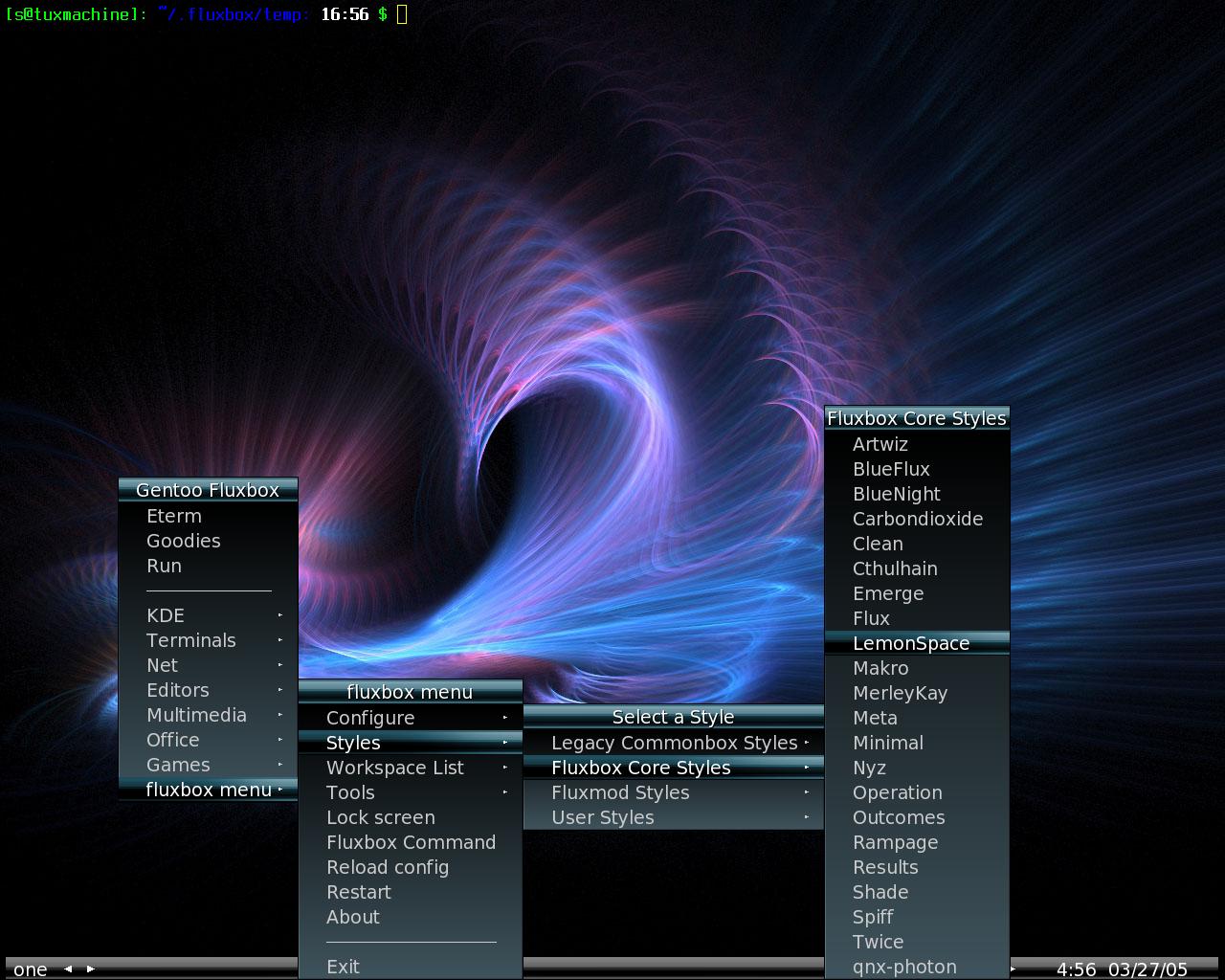Apply the Clean style
The height and width of the screenshot is (980, 1225).
[x=917, y=544]
